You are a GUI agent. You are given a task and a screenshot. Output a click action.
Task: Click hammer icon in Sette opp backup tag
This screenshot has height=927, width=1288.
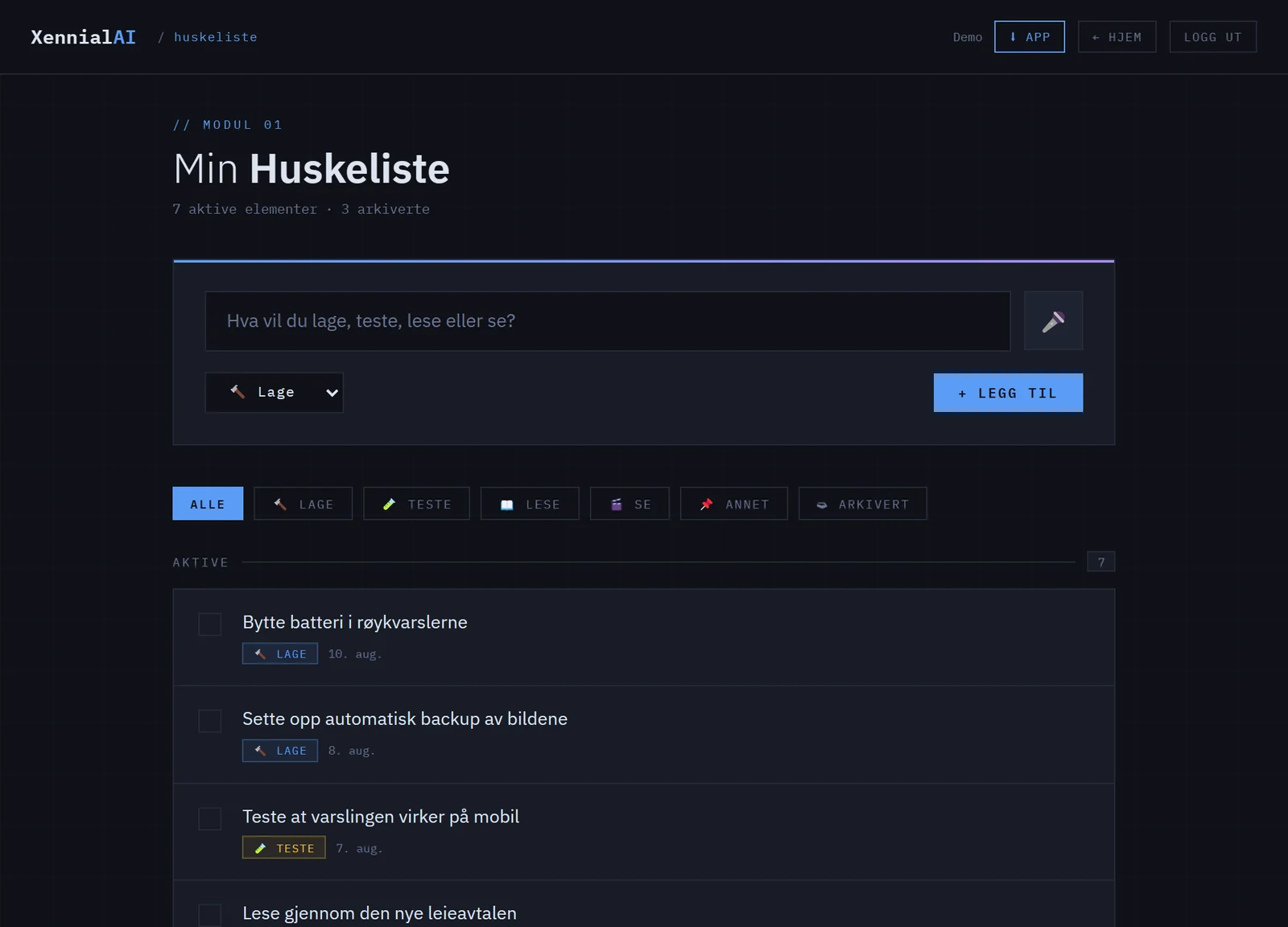[x=260, y=751]
